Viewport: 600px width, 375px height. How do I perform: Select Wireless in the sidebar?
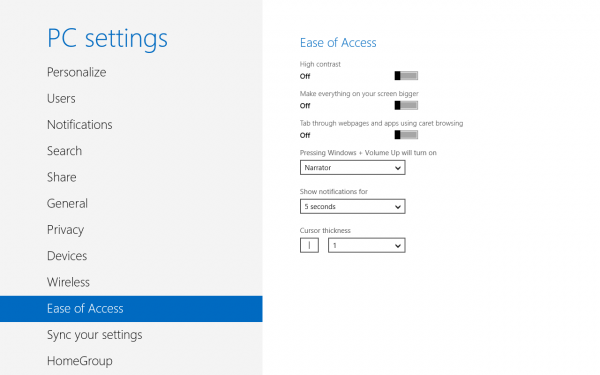point(68,282)
